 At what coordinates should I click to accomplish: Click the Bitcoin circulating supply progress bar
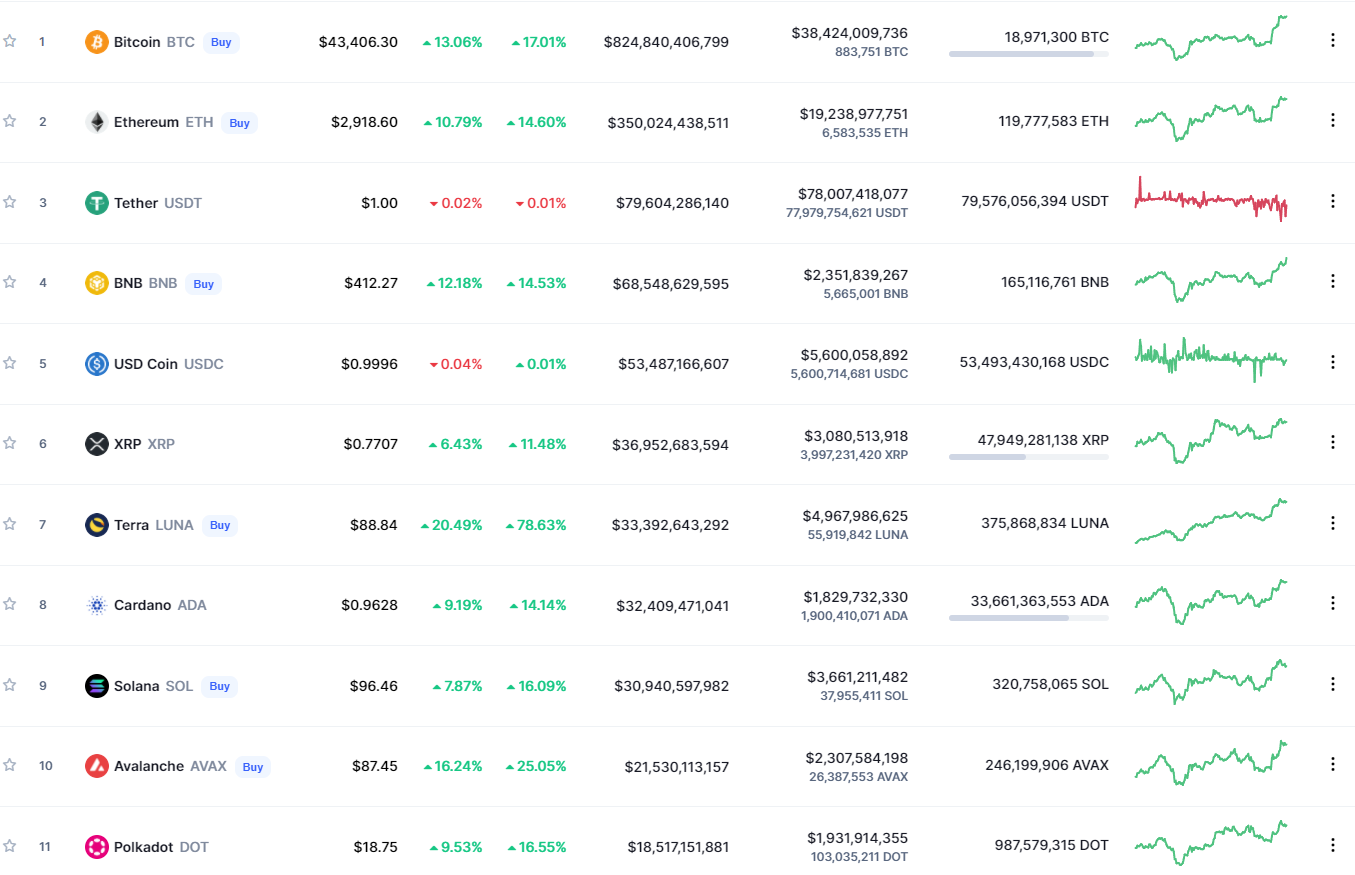point(1029,54)
